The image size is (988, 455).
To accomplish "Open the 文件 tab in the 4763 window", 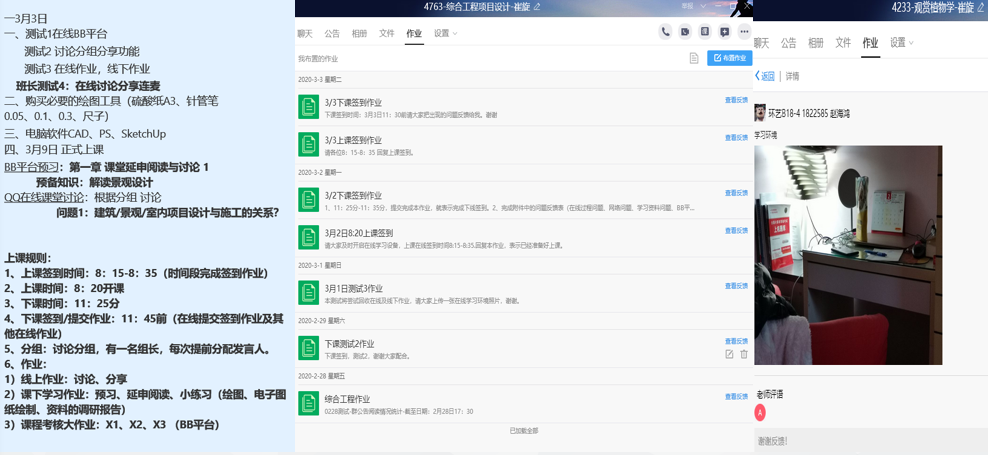I will tap(387, 33).
